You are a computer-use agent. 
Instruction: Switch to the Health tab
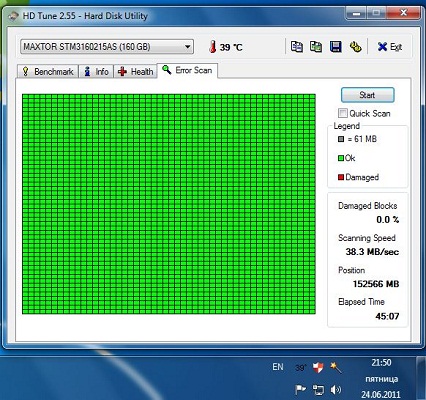point(135,71)
